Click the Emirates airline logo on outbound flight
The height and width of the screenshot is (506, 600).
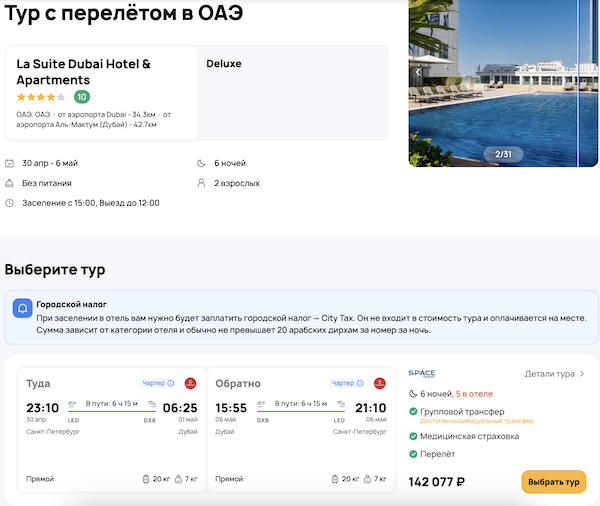(191, 383)
